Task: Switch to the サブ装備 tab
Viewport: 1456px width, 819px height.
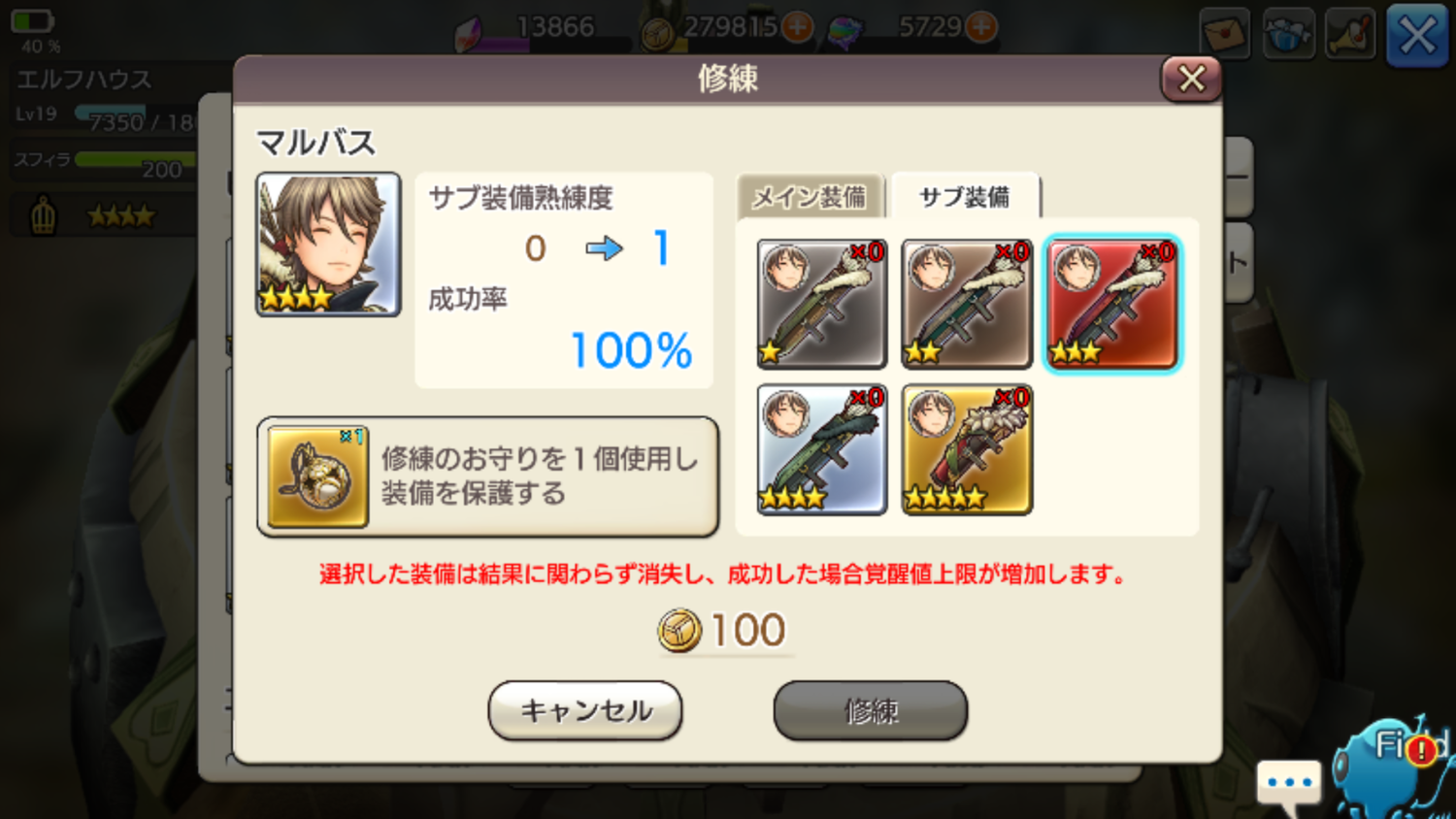Action: coord(965,197)
